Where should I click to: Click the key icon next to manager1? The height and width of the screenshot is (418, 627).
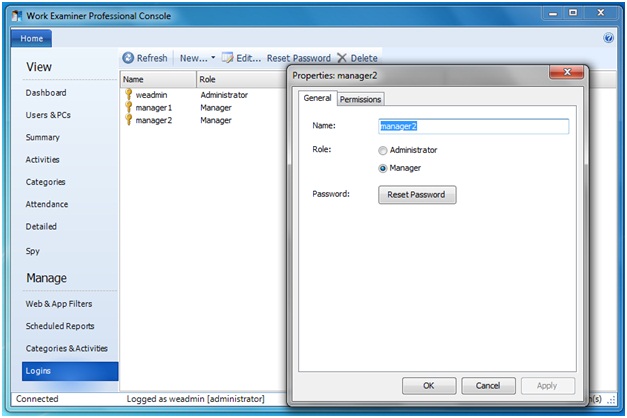[128, 107]
